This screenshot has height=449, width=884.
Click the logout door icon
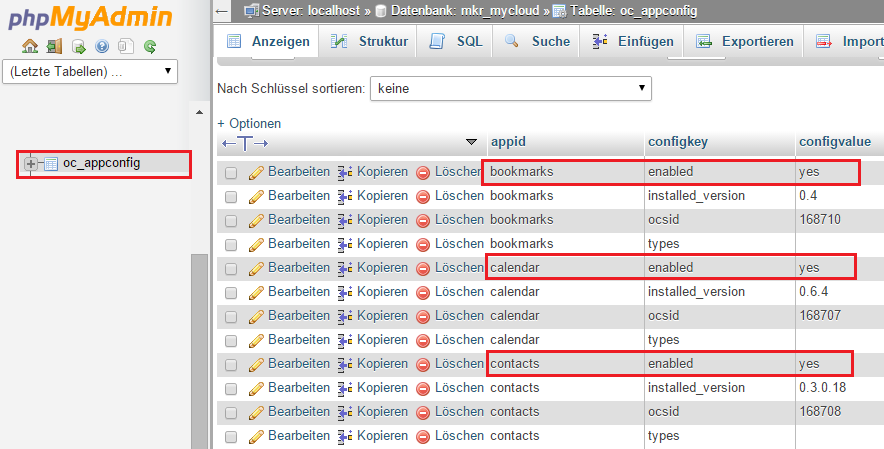click(x=53, y=46)
